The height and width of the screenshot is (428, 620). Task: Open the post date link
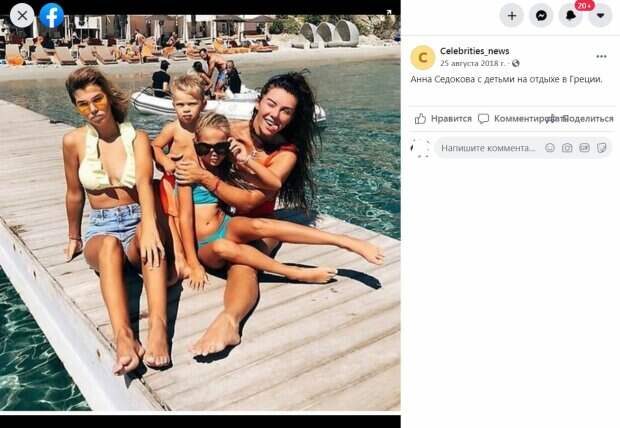(472, 63)
